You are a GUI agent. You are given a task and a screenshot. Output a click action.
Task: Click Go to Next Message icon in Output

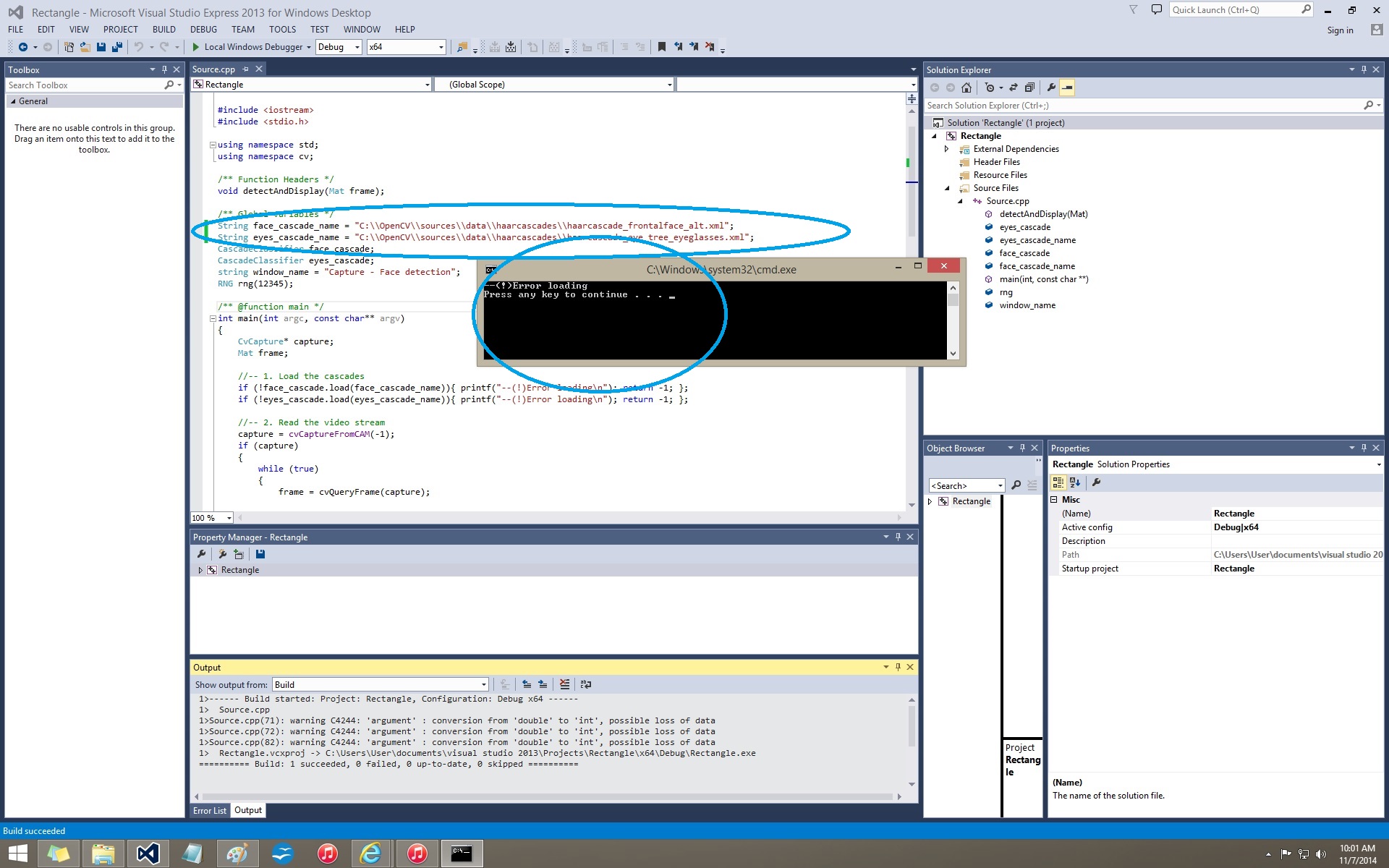tap(543, 684)
